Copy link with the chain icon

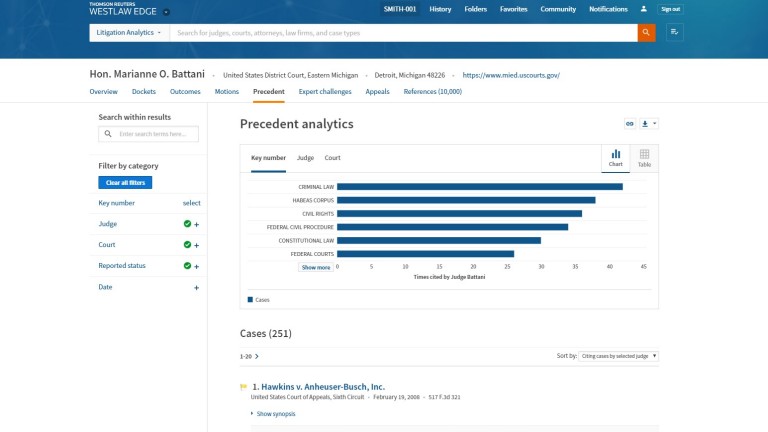[630, 124]
